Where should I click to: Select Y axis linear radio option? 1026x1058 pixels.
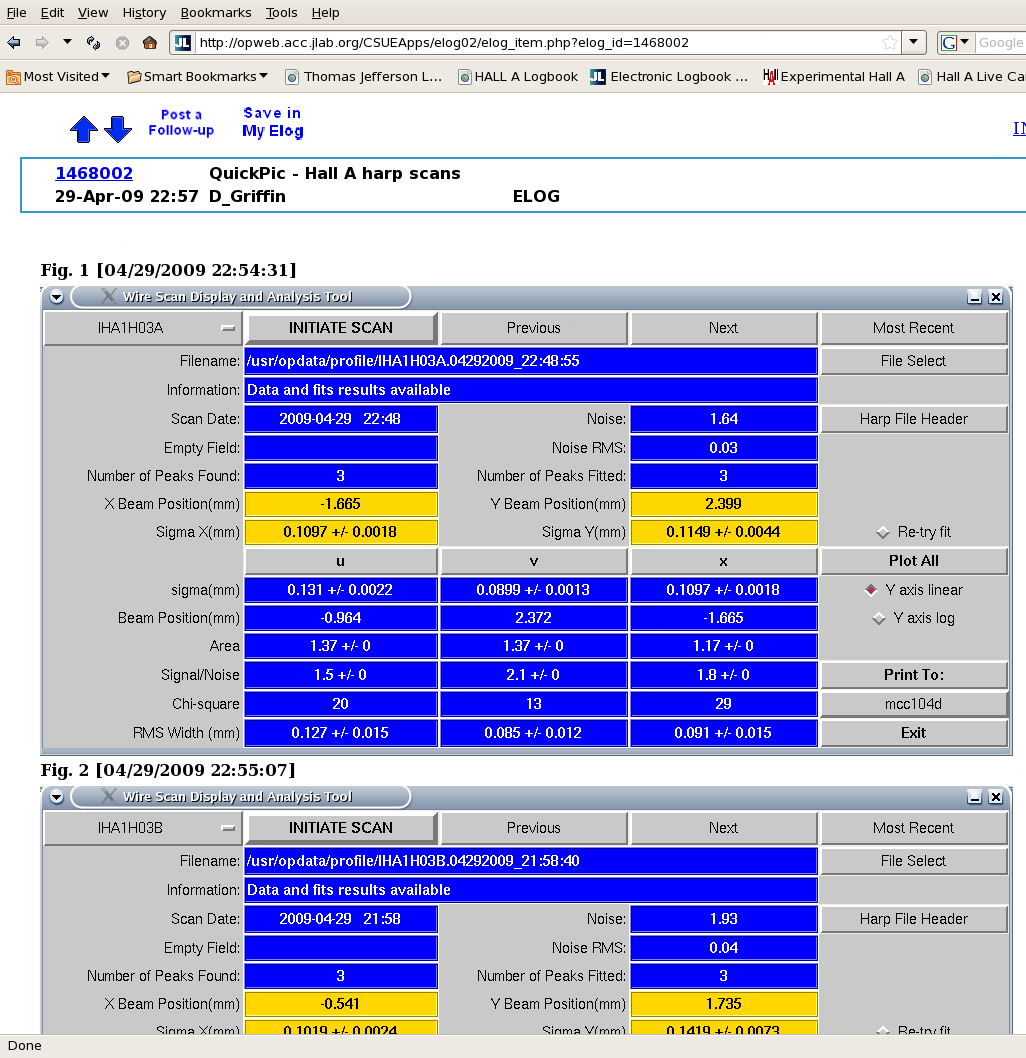[x=913, y=590]
